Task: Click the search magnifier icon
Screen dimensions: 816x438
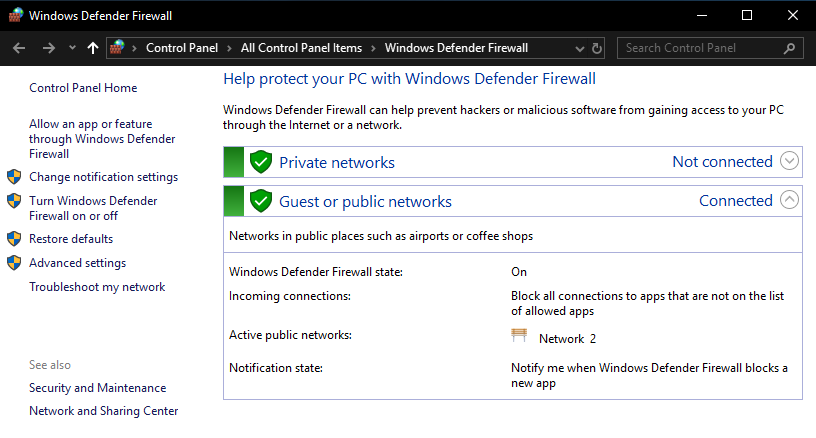Action: pos(789,48)
